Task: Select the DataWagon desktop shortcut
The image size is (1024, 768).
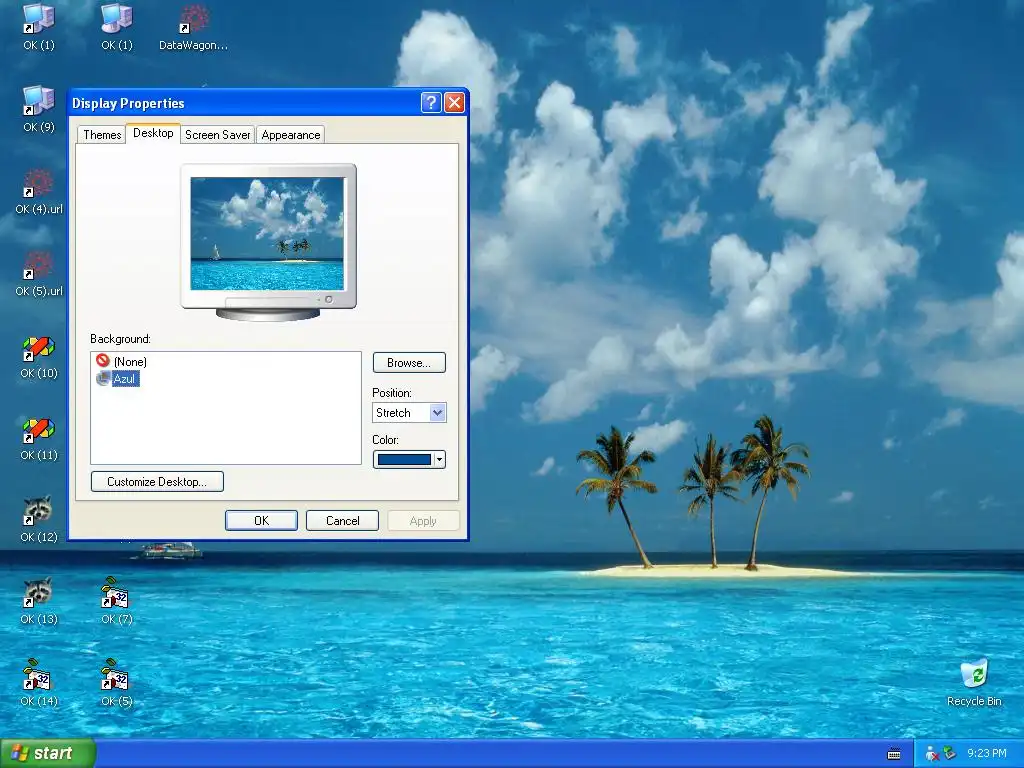Action: (x=193, y=27)
